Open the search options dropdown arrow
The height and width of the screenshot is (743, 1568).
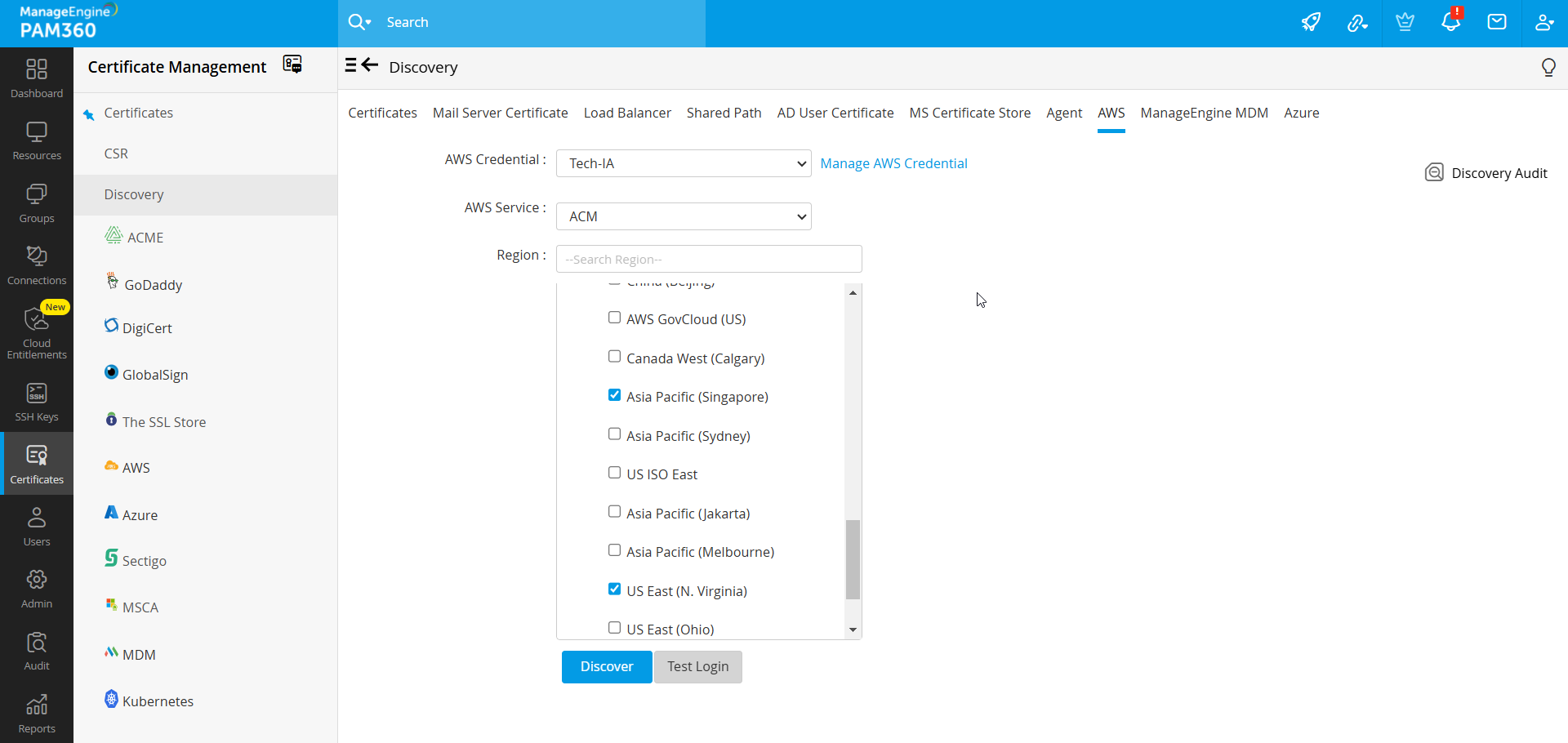click(368, 23)
